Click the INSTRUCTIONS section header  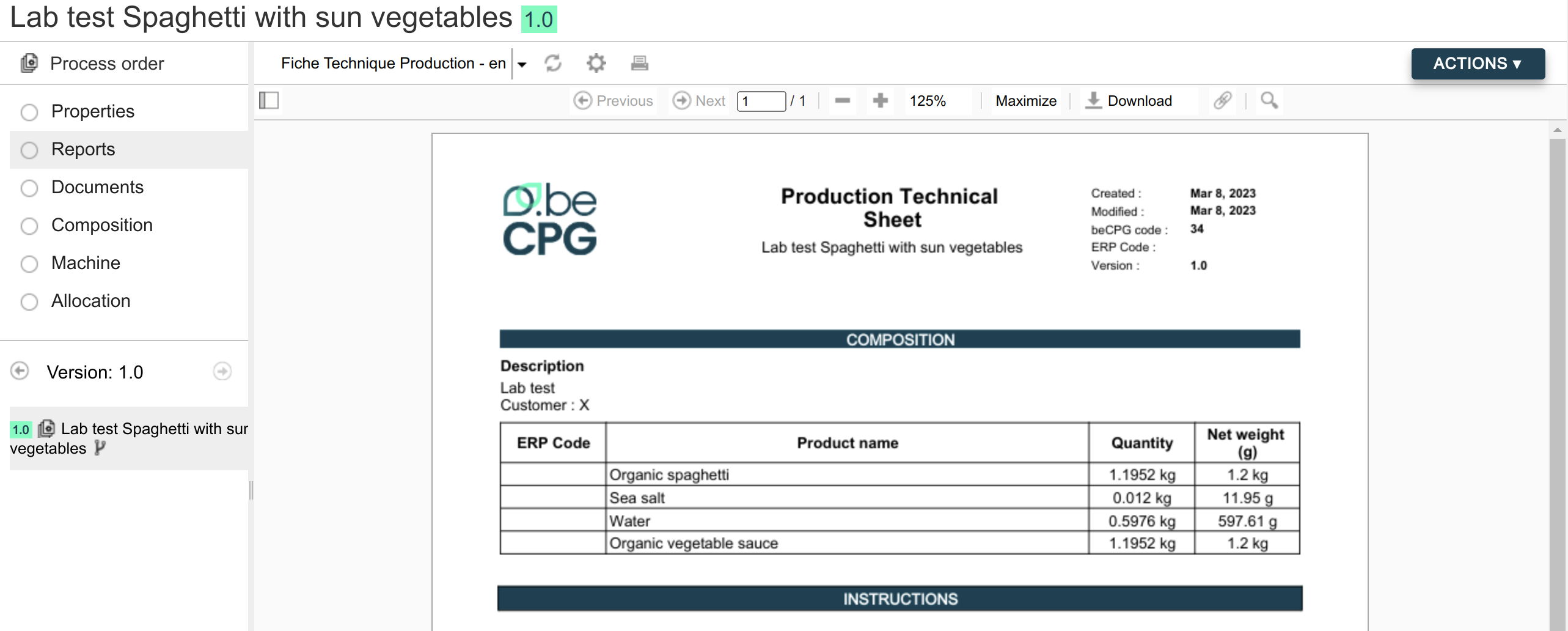click(x=899, y=599)
